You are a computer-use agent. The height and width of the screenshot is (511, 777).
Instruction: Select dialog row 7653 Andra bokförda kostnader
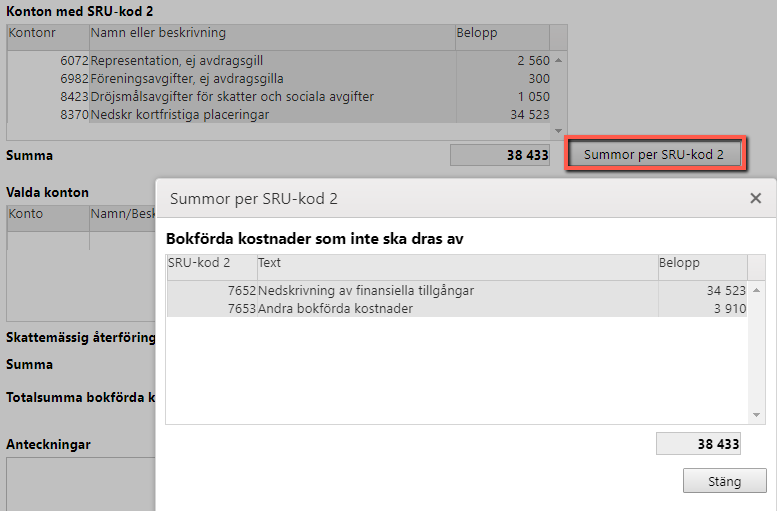pos(457,308)
